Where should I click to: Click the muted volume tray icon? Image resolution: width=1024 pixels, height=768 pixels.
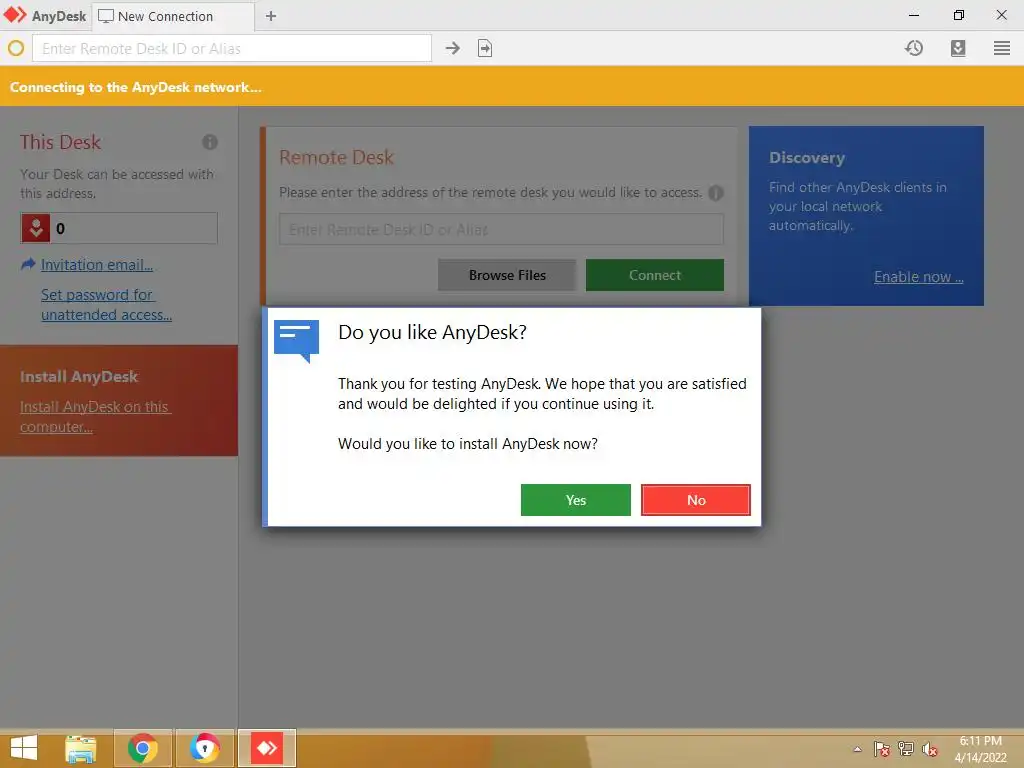(930, 749)
